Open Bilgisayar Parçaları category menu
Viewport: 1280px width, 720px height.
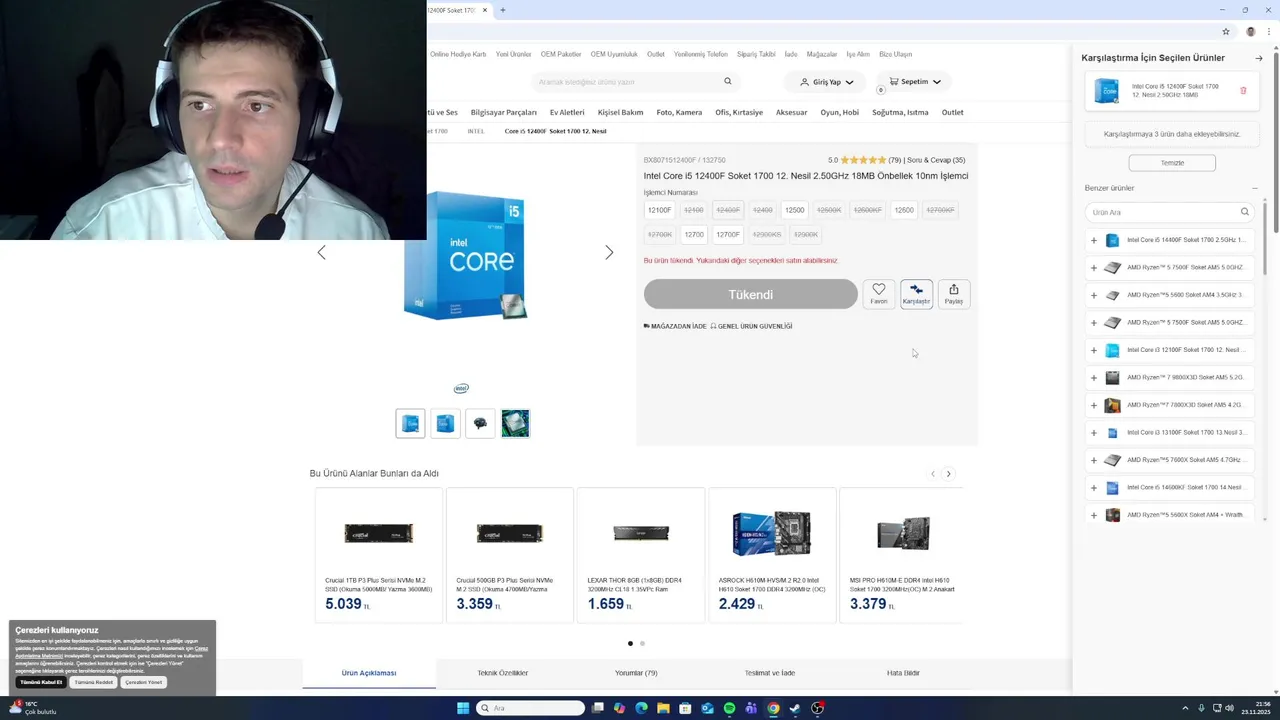[x=503, y=112]
